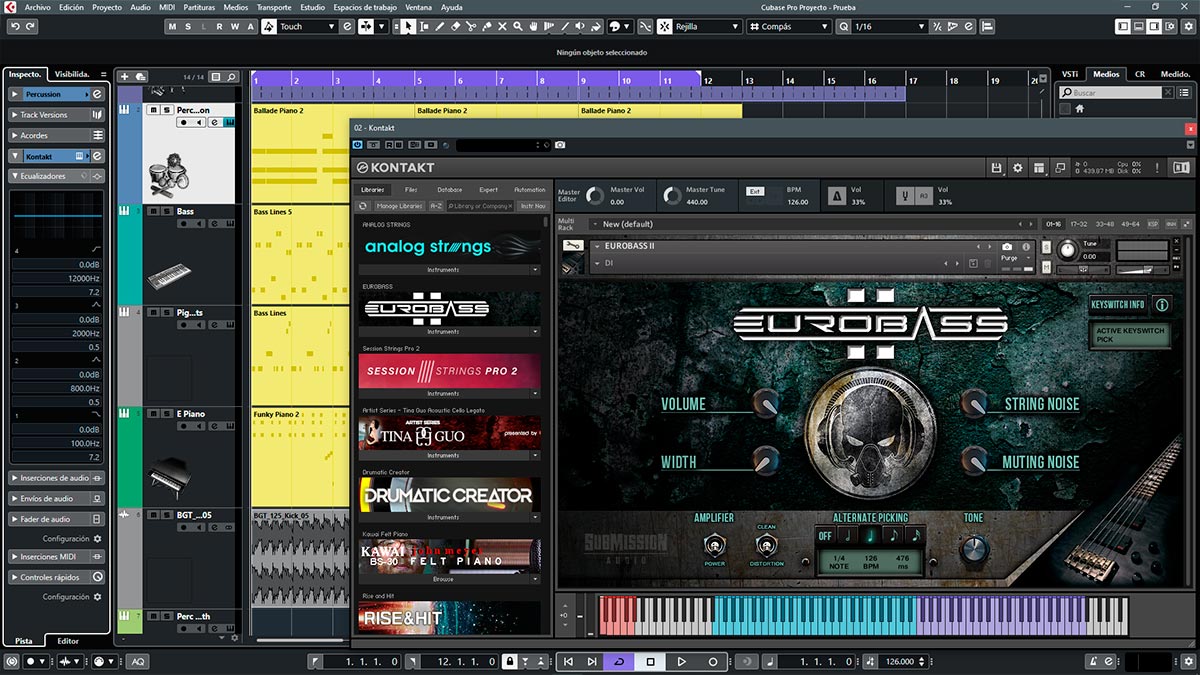Toggle monitor on E Piano track
The width and height of the screenshot is (1200, 675).
tap(200, 427)
